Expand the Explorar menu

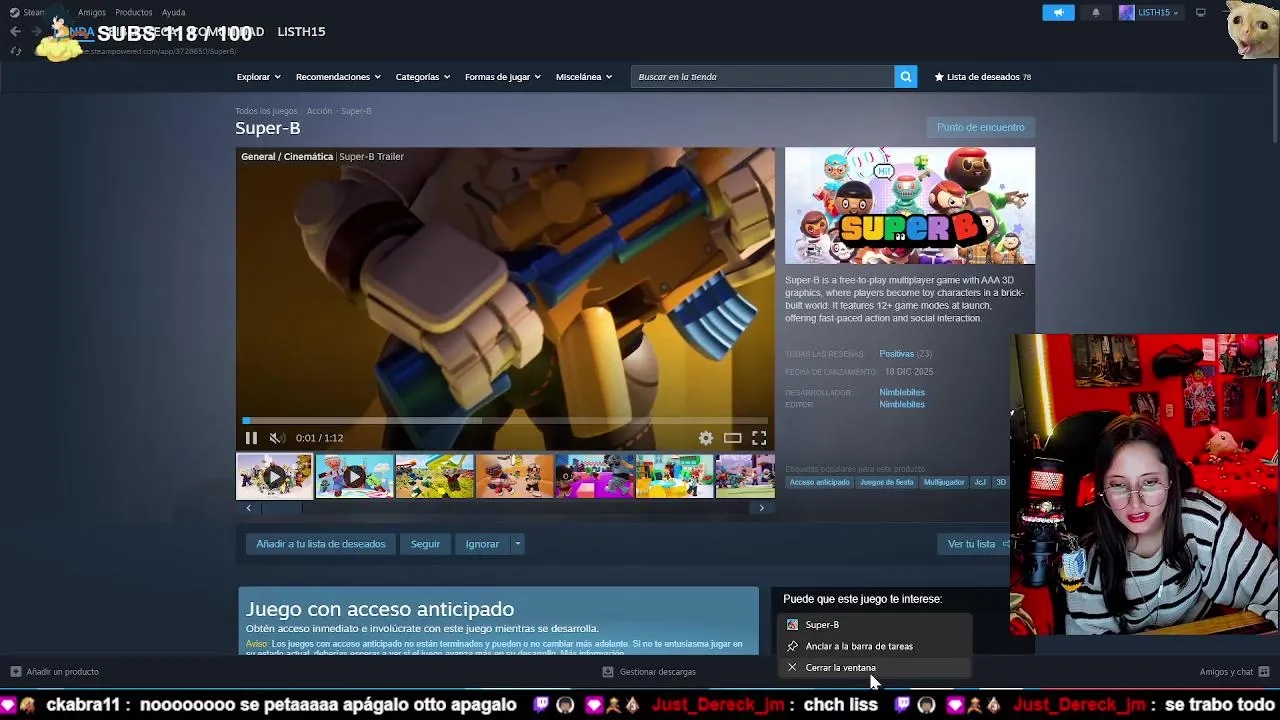pos(258,77)
